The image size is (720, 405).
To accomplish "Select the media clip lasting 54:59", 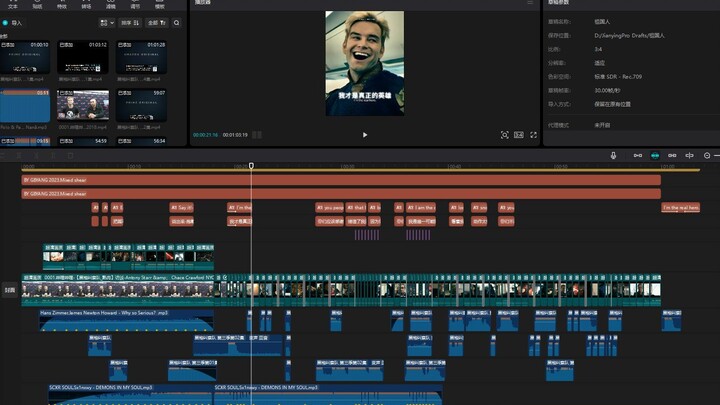I will tap(83, 141).
